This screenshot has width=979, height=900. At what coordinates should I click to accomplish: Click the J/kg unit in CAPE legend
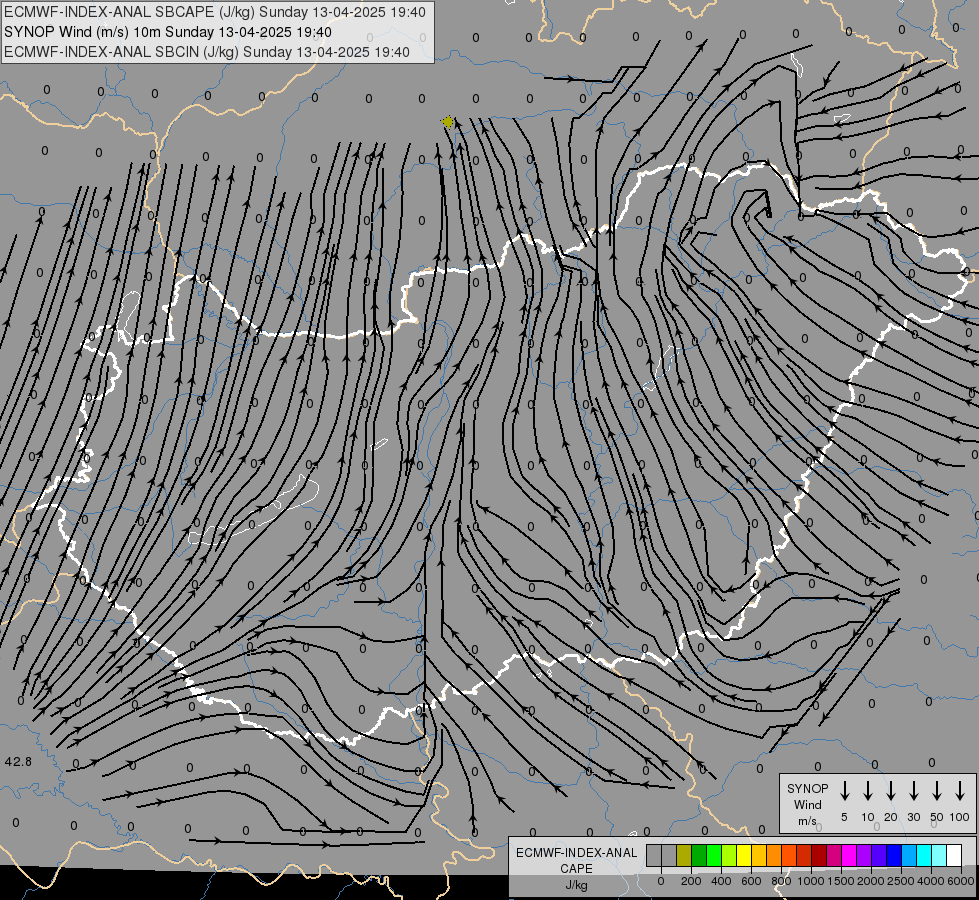pos(576,885)
